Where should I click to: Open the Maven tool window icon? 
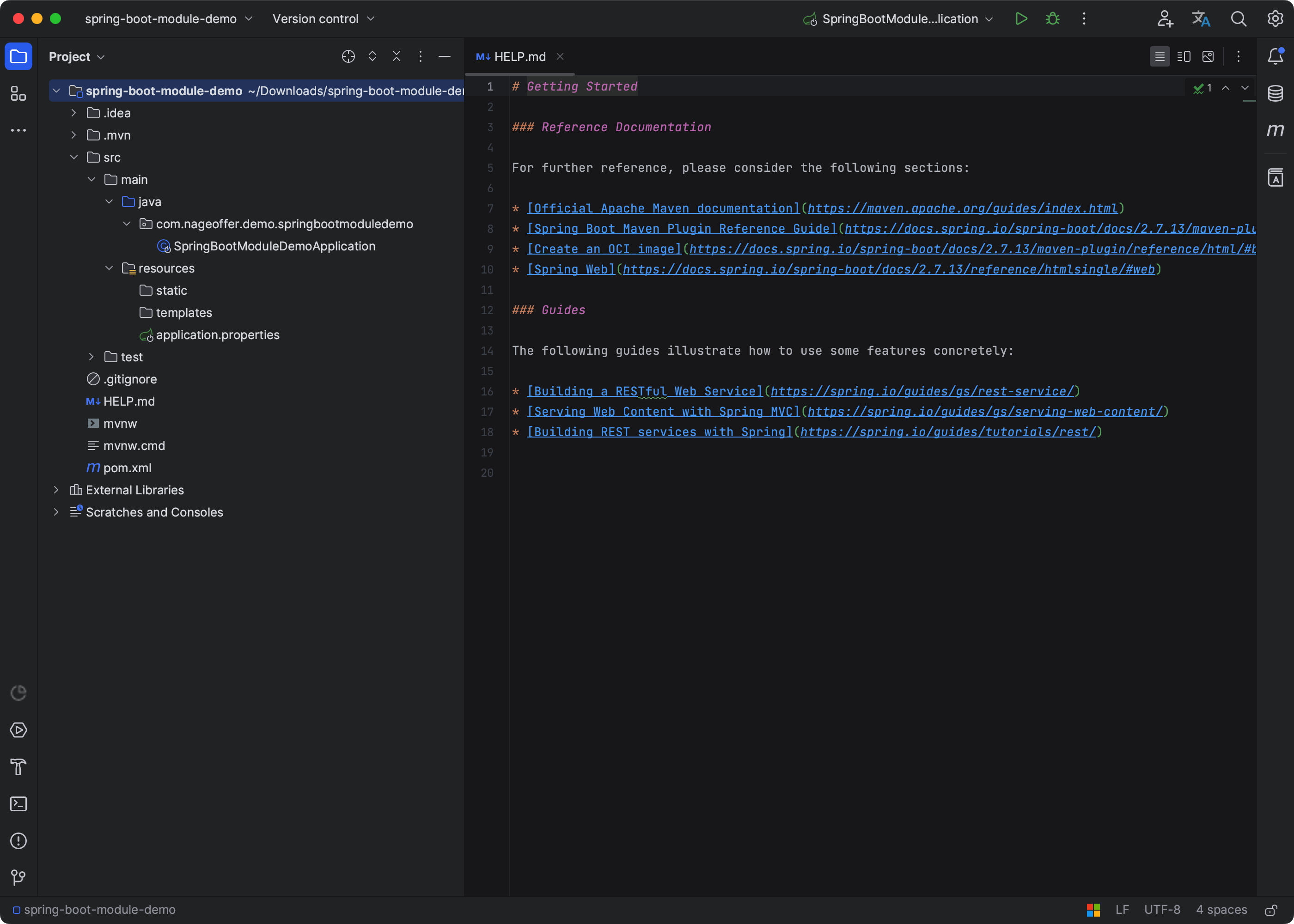point(1275,130)
